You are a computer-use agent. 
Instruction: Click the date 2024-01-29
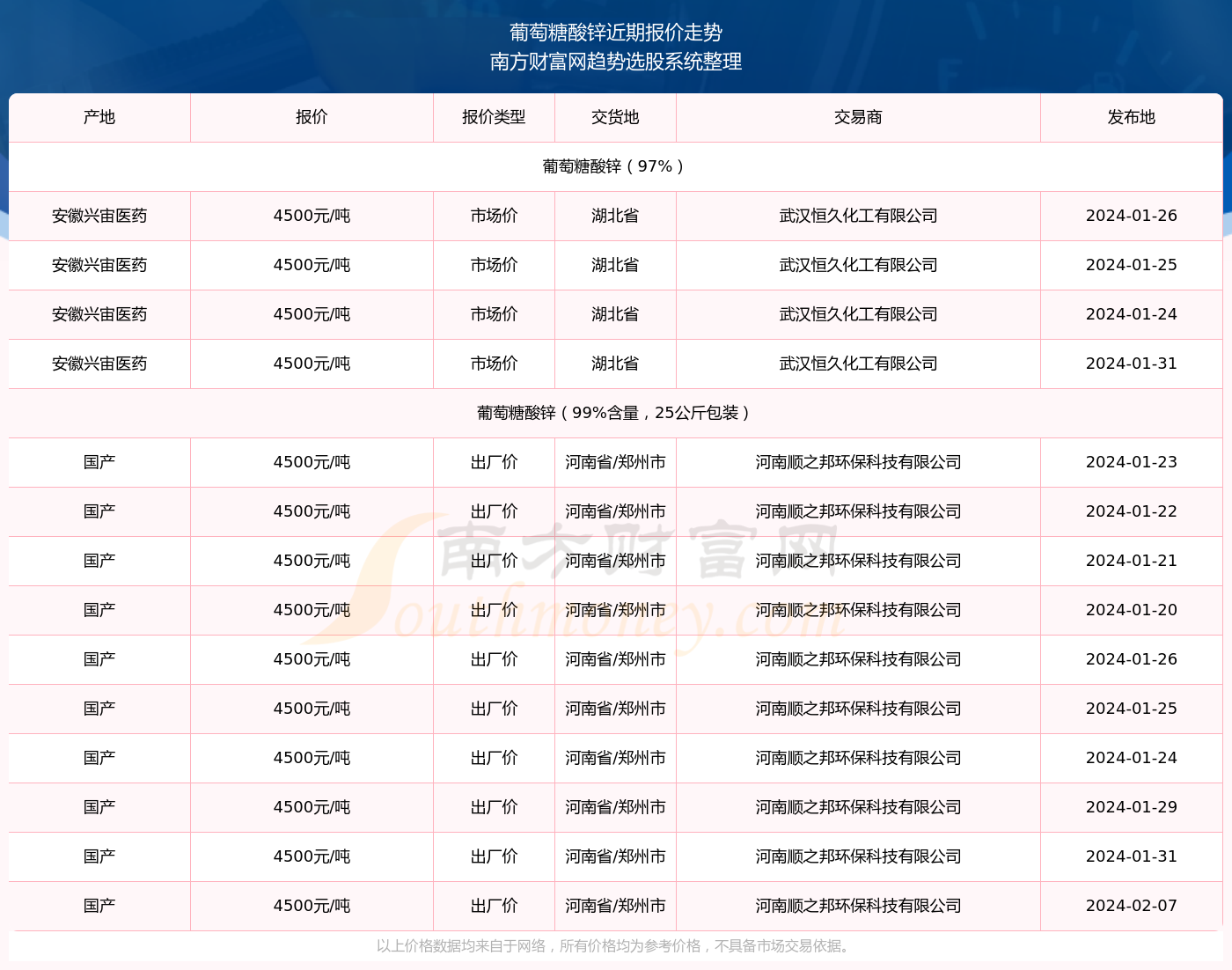click(x=1131, y=807)
